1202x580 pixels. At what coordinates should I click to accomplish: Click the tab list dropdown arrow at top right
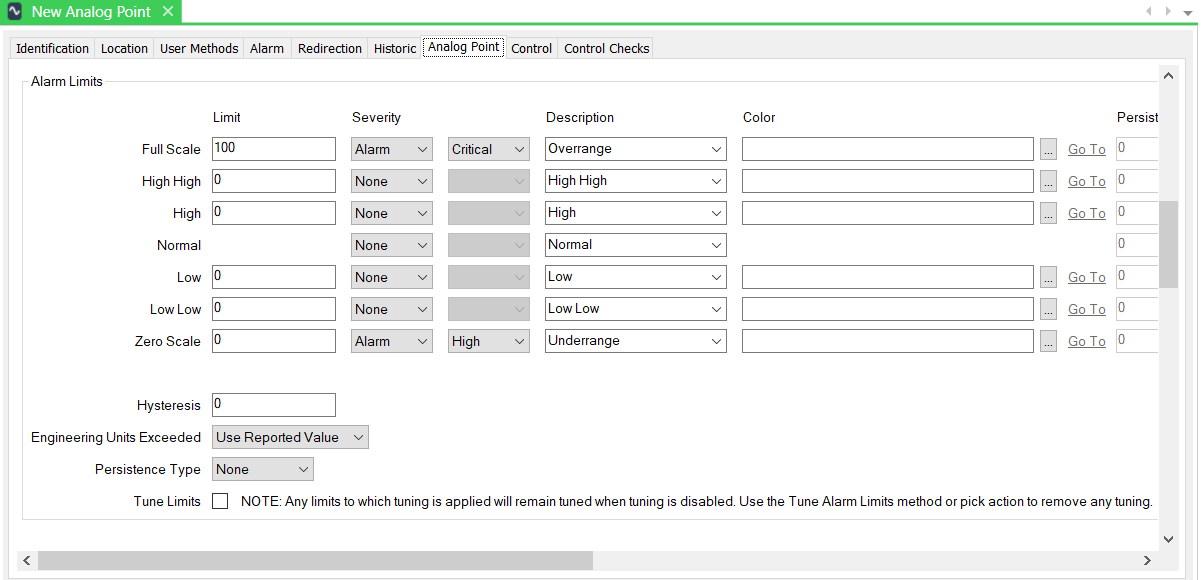tap(1187, 11)
